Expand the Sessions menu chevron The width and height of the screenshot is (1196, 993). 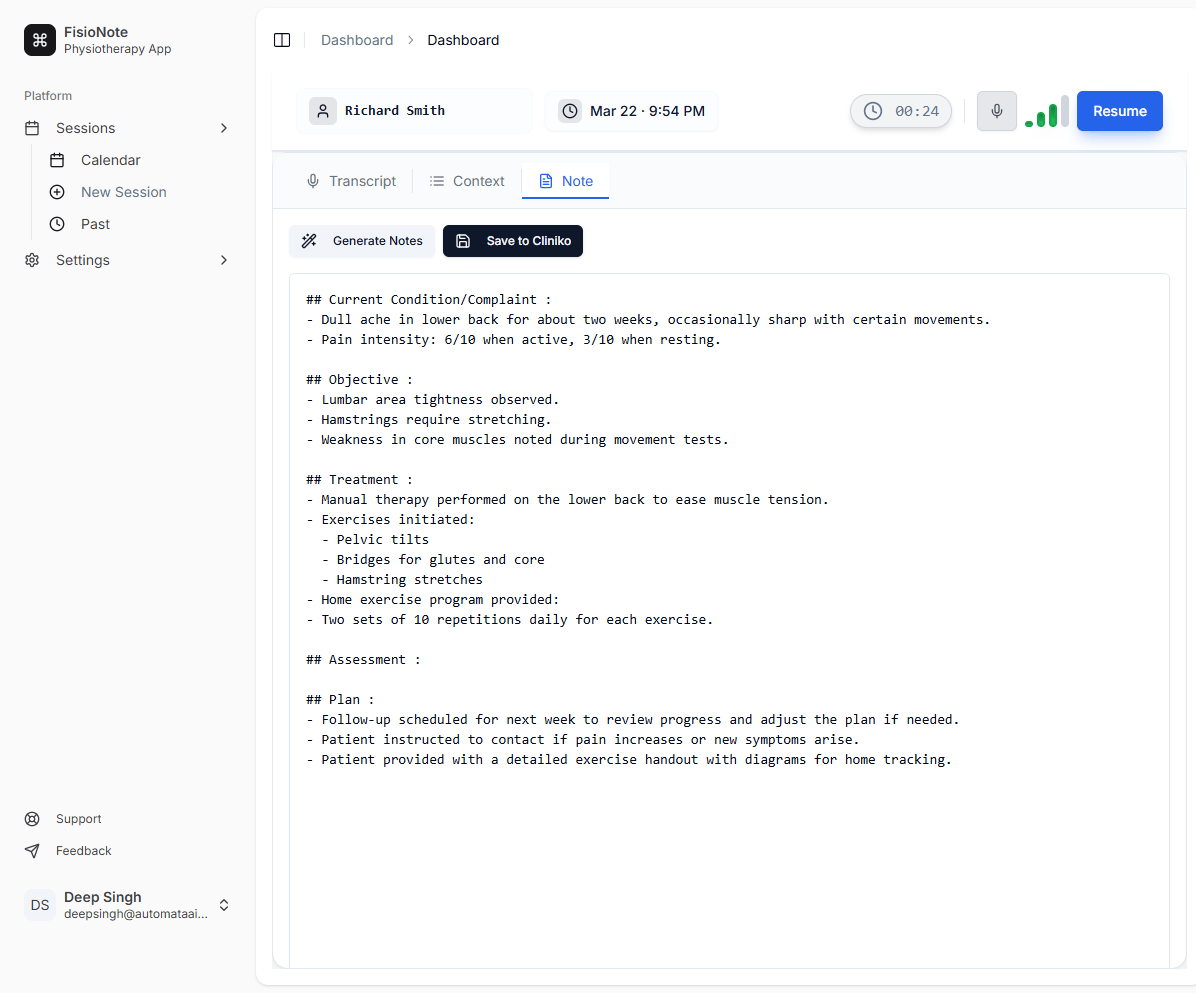(223, 128)
